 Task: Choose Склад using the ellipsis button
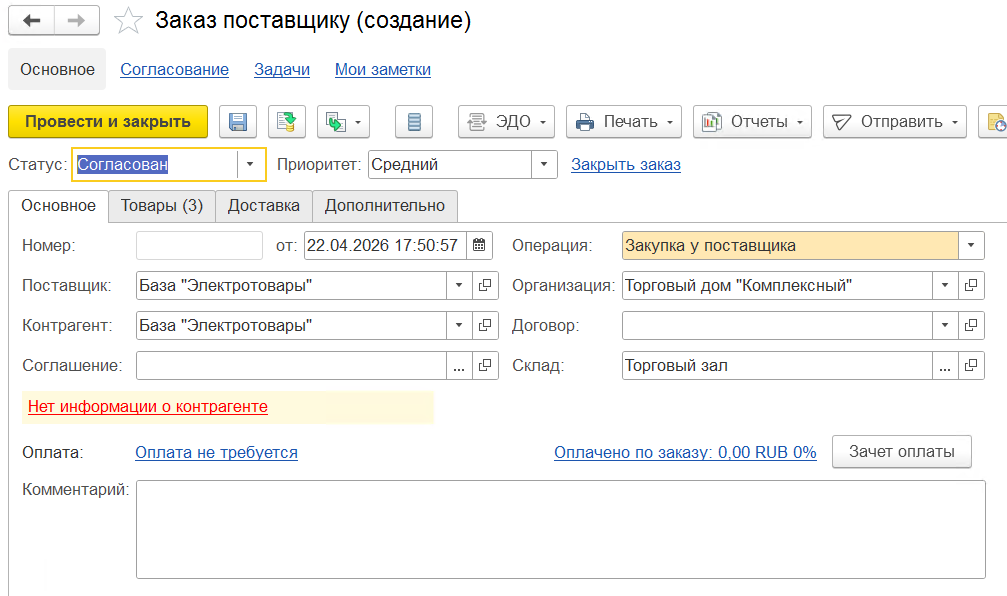[x=945, y=365]
